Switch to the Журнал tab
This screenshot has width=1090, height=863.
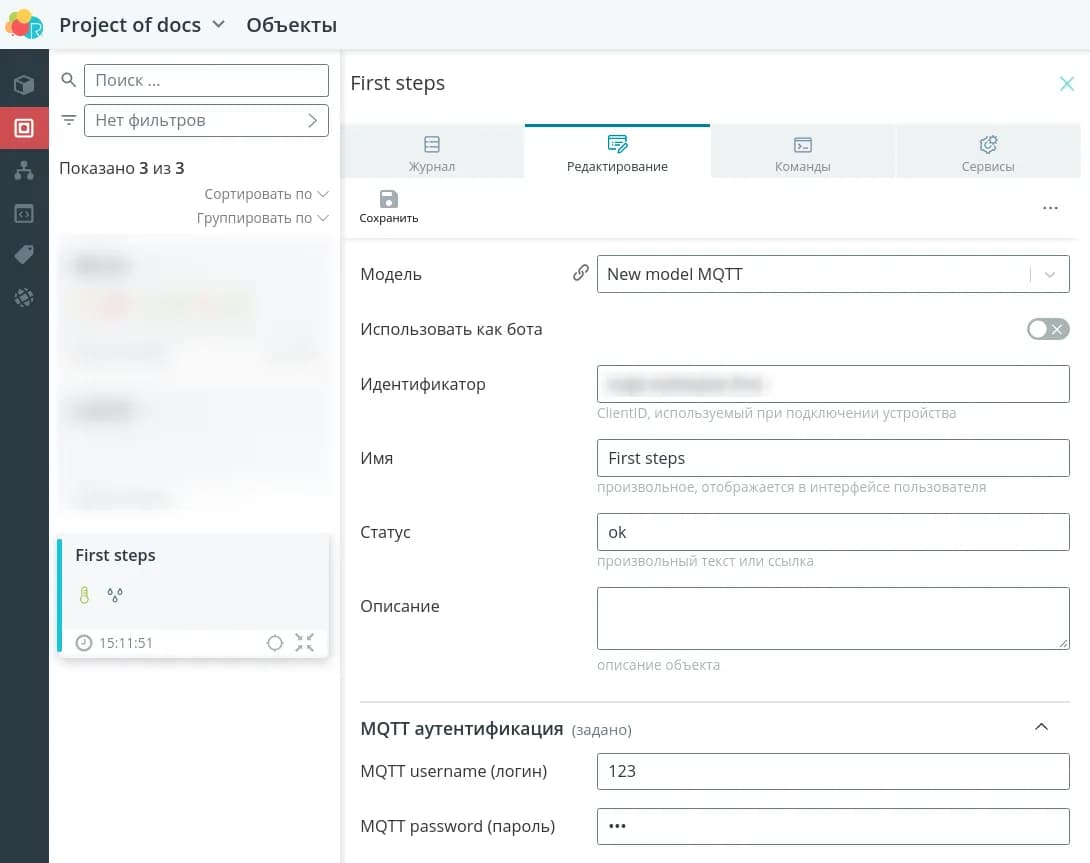click(432, 153)
